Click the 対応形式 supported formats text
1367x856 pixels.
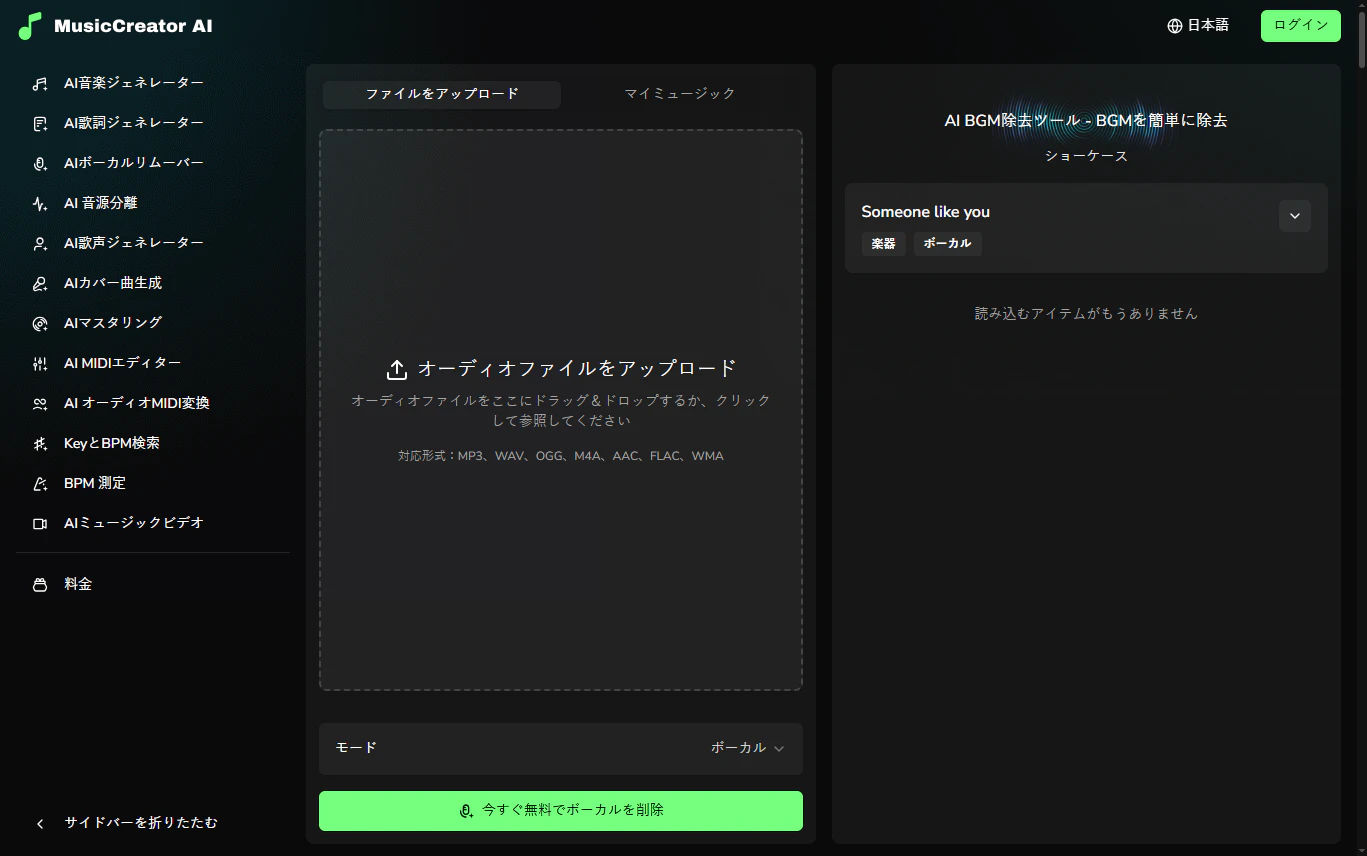click(561, 456)
